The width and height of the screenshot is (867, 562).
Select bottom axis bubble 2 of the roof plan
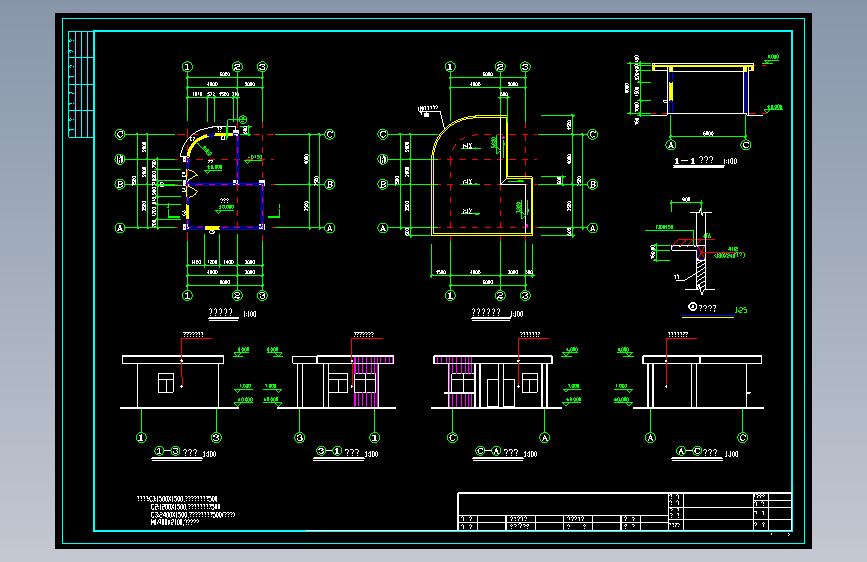click(x=500, y=295)
